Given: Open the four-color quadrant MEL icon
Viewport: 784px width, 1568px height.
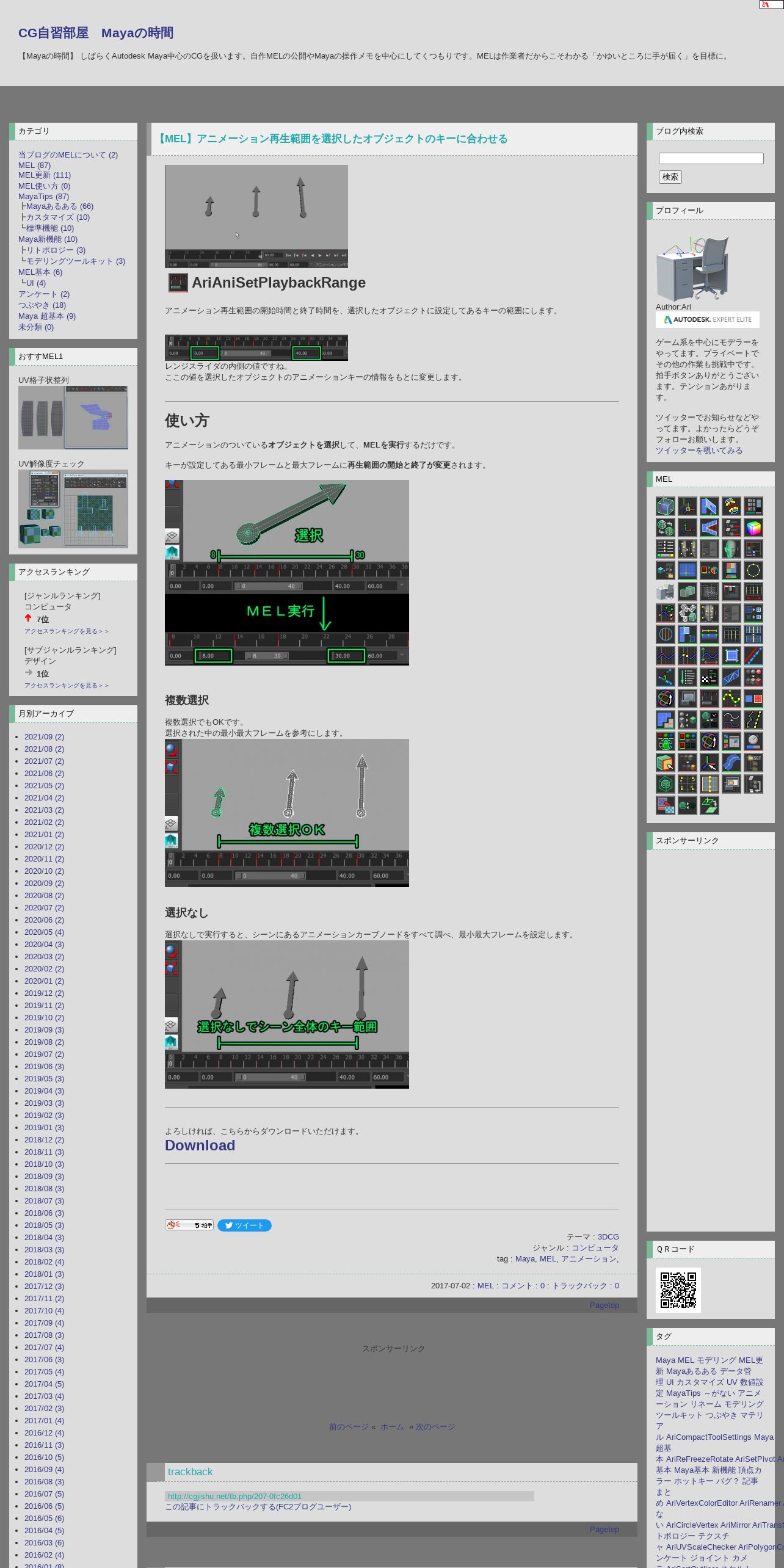Looking at the screenshot, I should 731,570.
